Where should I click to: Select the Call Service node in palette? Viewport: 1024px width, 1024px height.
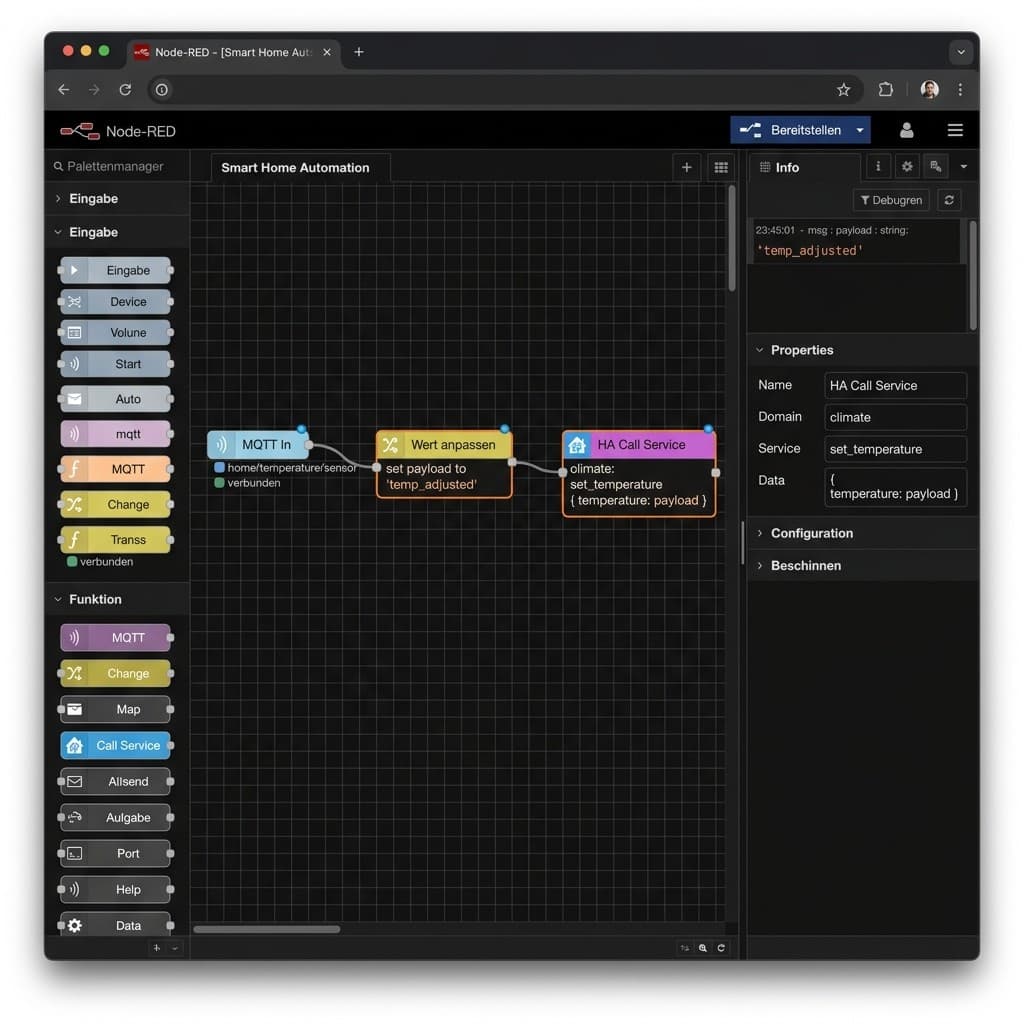point(116,746)
